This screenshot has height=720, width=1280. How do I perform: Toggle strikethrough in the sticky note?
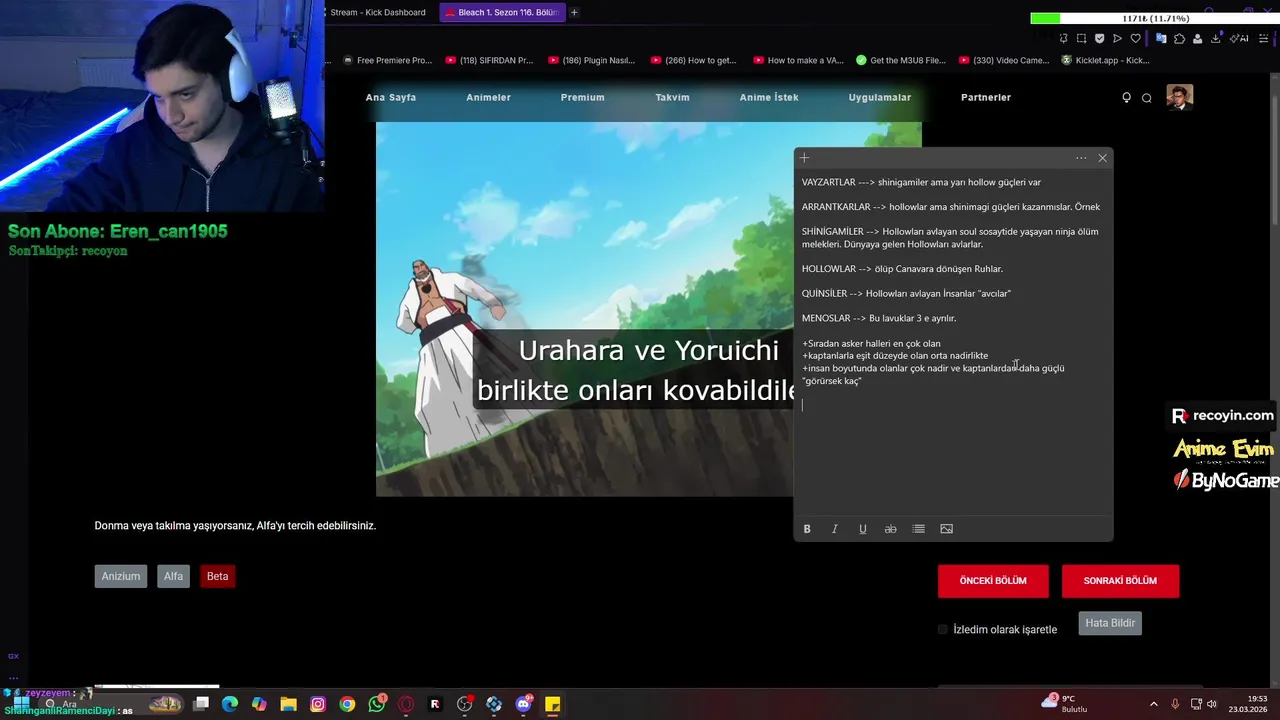point(890,529)
